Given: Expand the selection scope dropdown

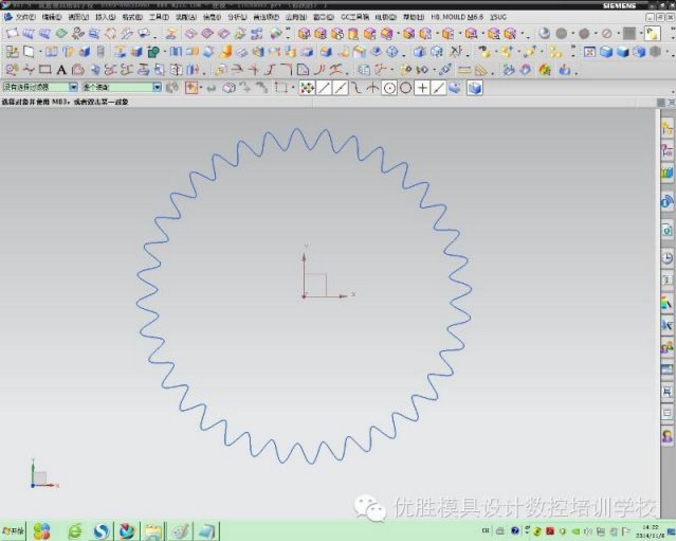Looking at the screenshot, I should click(x=157, y=88).
